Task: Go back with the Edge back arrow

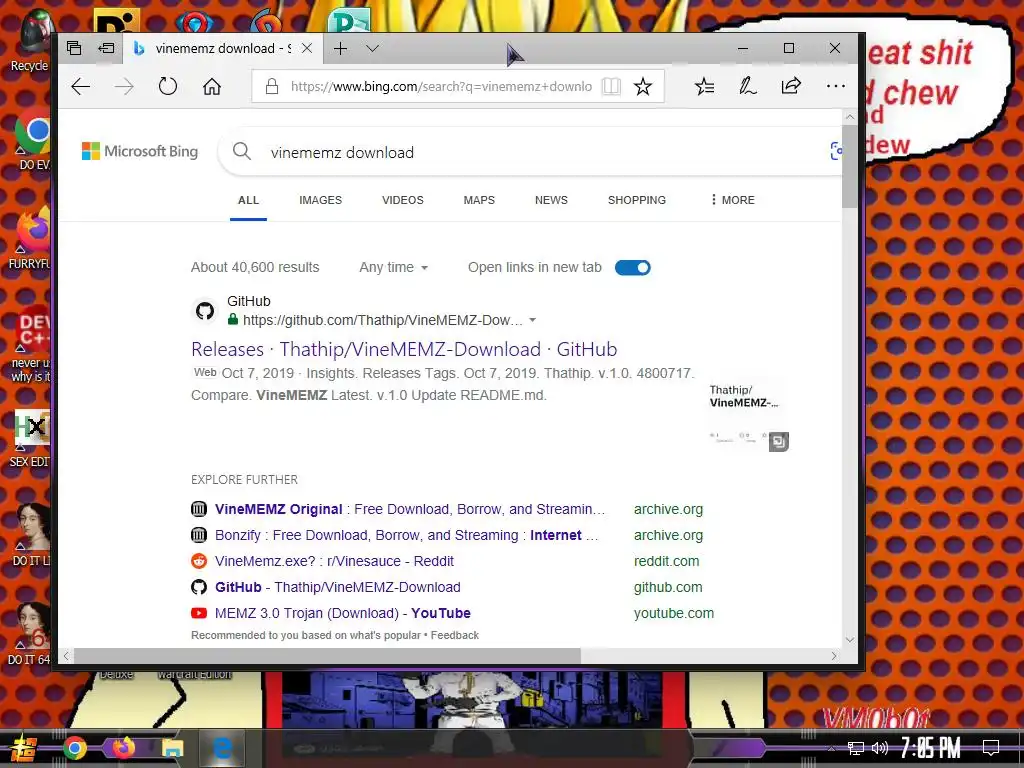Action: point(80,86)
